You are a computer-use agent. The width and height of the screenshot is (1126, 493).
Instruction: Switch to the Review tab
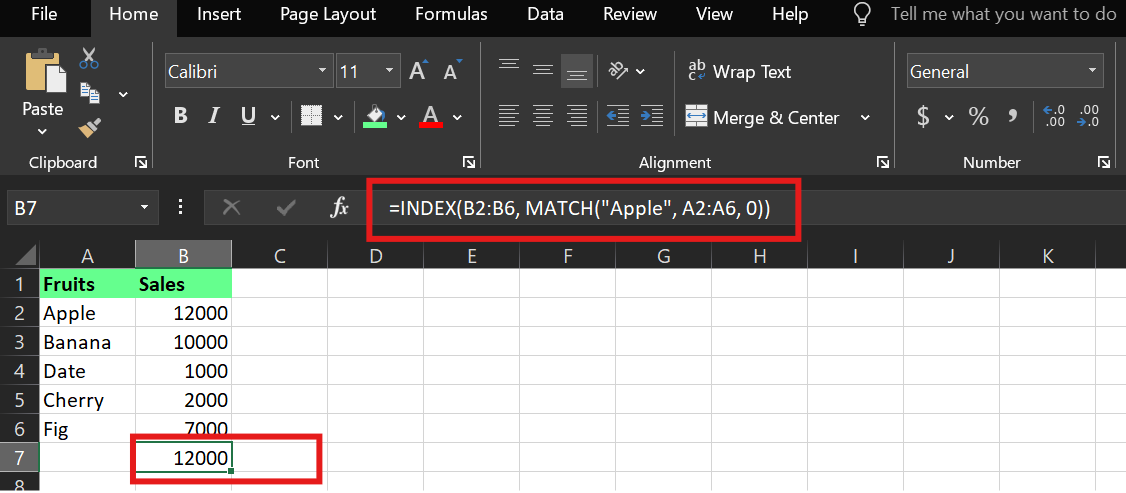pyautogui.click(x=630, y=14)
